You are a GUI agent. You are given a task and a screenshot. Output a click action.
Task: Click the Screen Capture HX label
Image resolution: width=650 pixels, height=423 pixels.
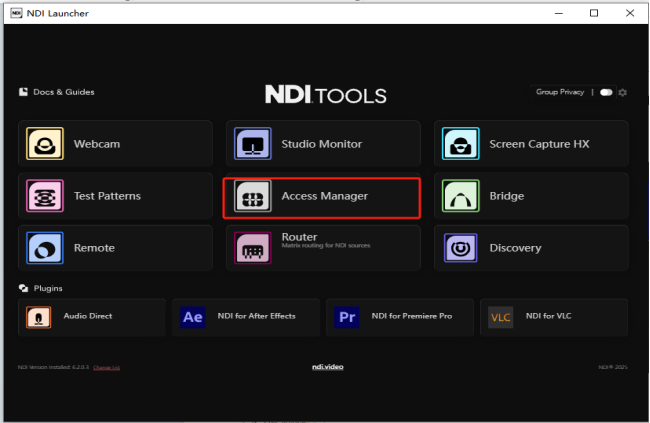539,144
